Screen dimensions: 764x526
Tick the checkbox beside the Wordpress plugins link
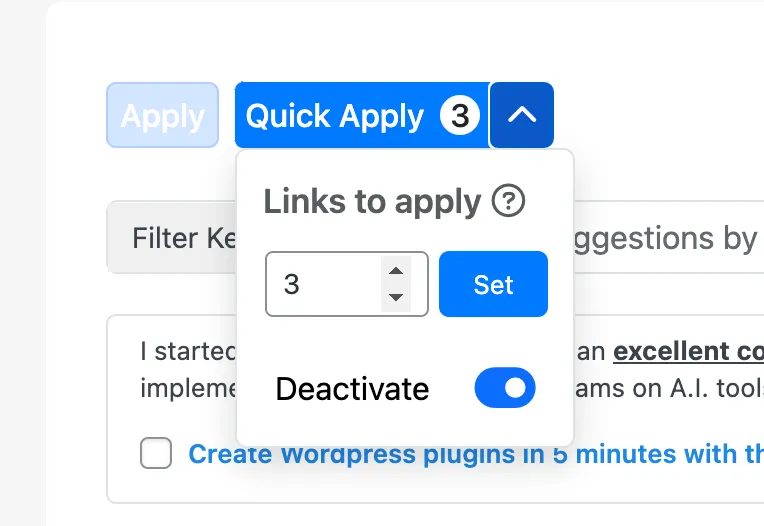point(156,454)
